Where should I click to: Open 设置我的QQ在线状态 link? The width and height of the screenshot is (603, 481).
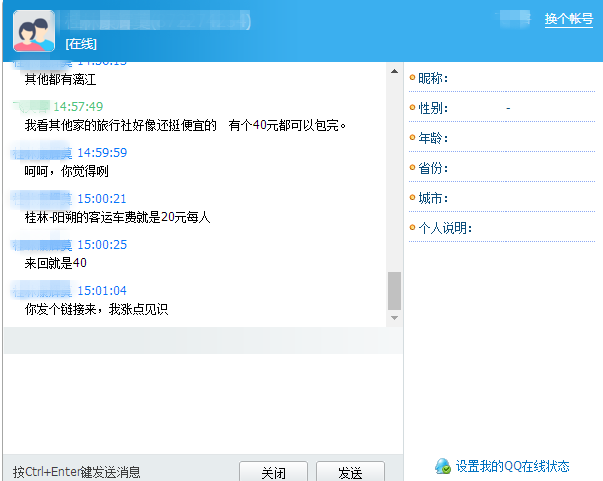click(513, 466)
